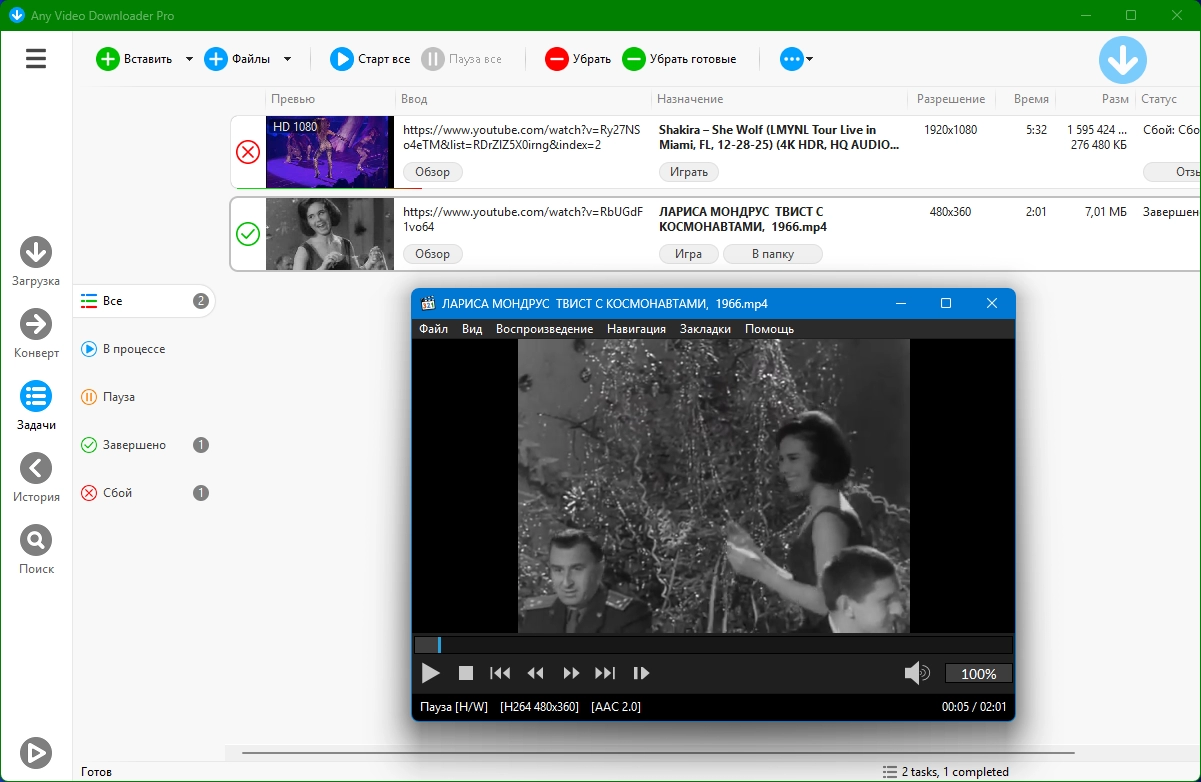Screen dimensions: 1201x782
Task: Click the Shakira HD 1080 video thumbnail
Action: pyautogui.click(x=330, y=152)
